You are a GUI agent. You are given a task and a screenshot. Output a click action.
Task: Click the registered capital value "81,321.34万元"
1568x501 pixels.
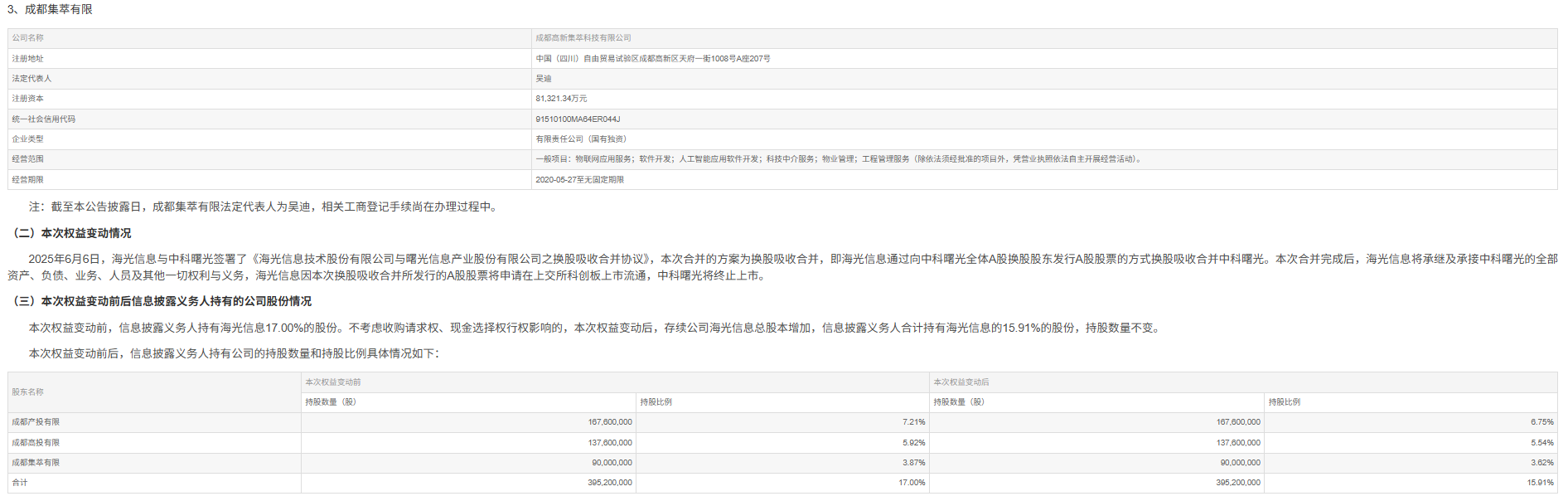[561, 99]
